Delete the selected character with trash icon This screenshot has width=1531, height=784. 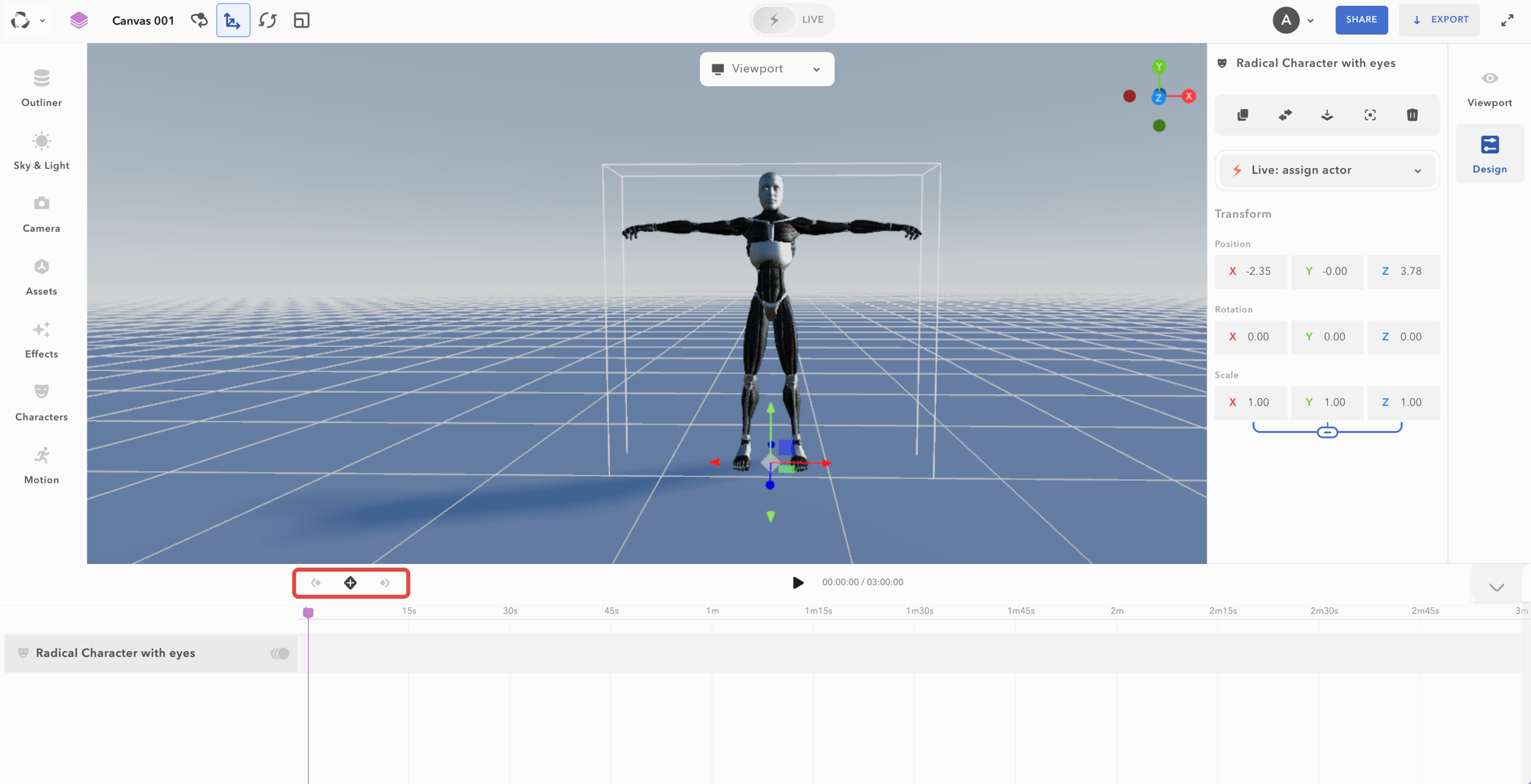(x=1412, y=115)
